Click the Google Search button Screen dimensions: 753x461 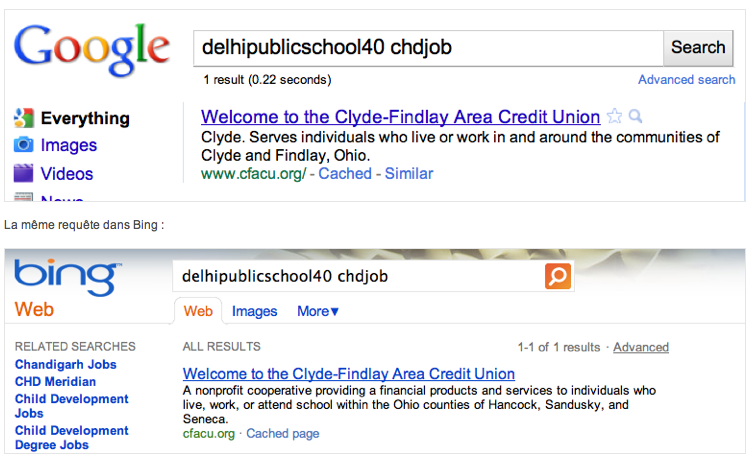[x=698, y=48]
